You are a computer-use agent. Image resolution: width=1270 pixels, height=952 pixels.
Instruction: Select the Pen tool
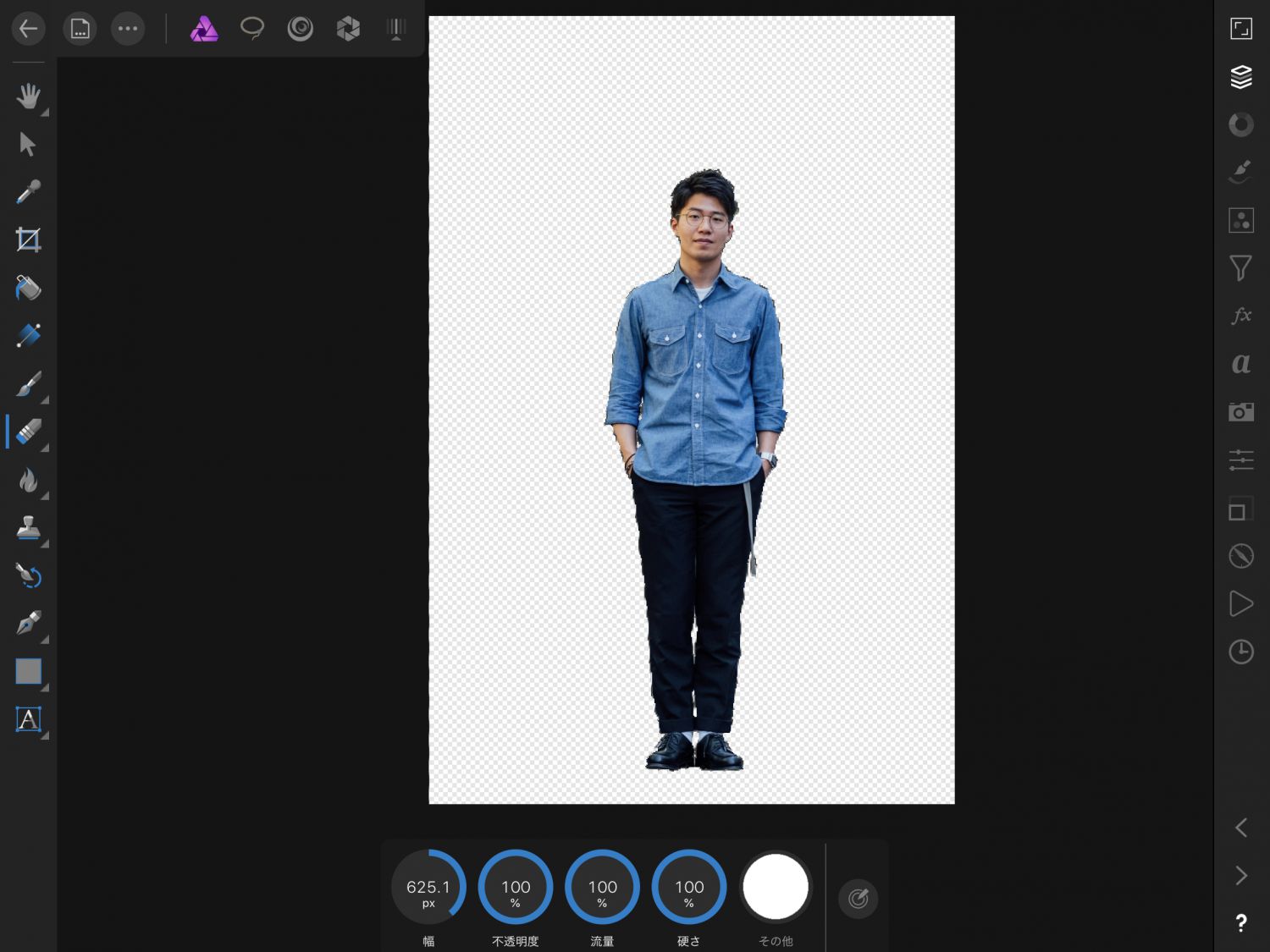pos(28,624)
